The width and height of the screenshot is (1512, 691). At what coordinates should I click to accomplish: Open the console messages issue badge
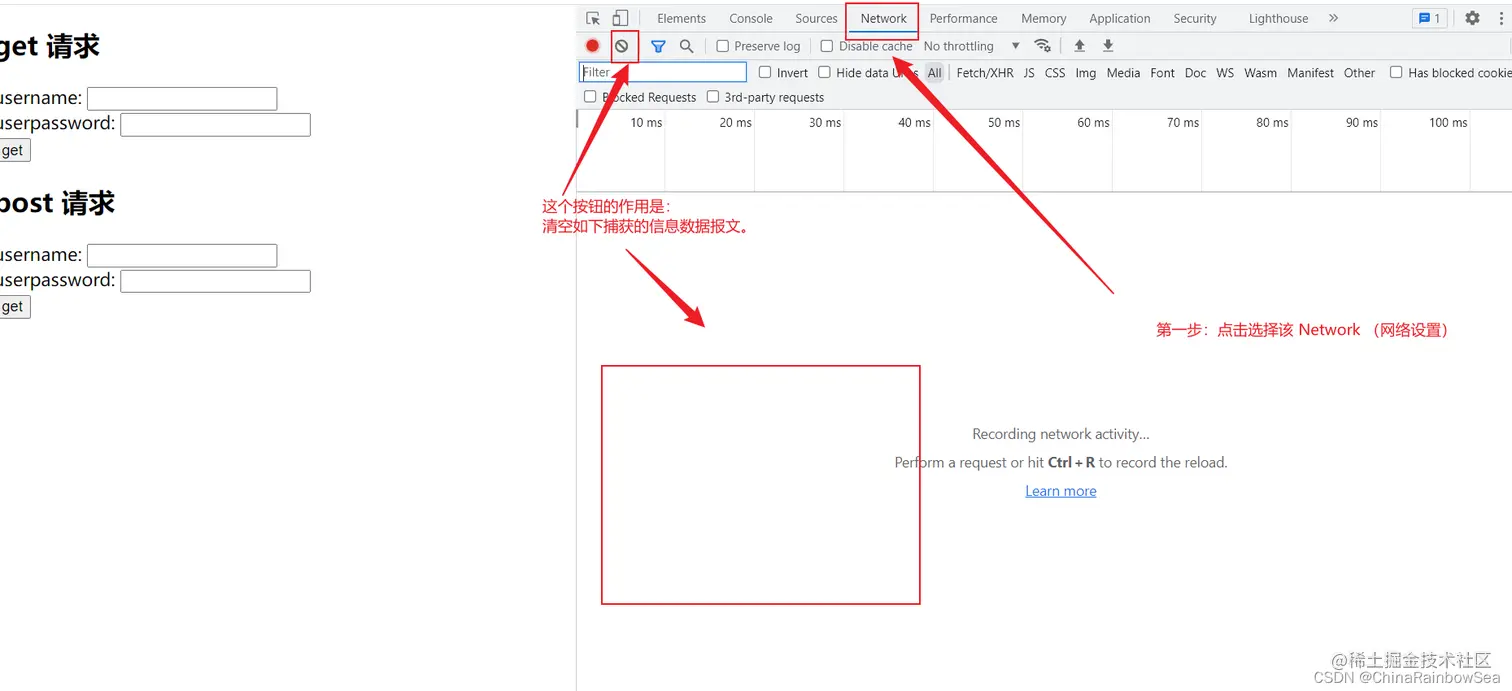click(x=1430, y=18)
